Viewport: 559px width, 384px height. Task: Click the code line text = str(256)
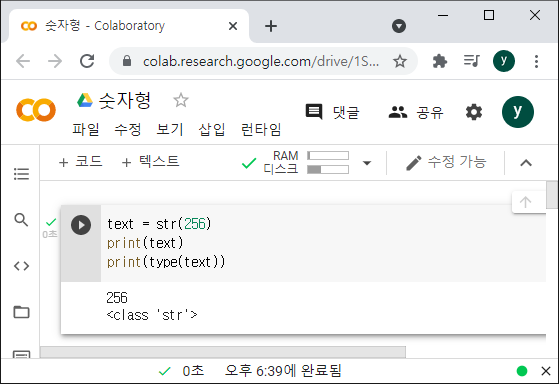coord(159,224)
